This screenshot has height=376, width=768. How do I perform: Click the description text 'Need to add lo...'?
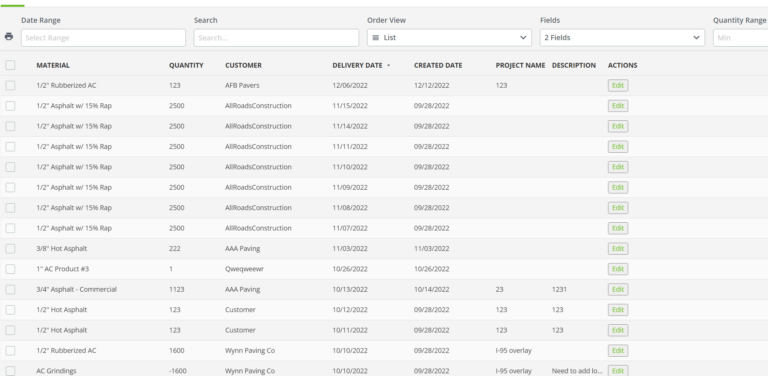[577, 371]
